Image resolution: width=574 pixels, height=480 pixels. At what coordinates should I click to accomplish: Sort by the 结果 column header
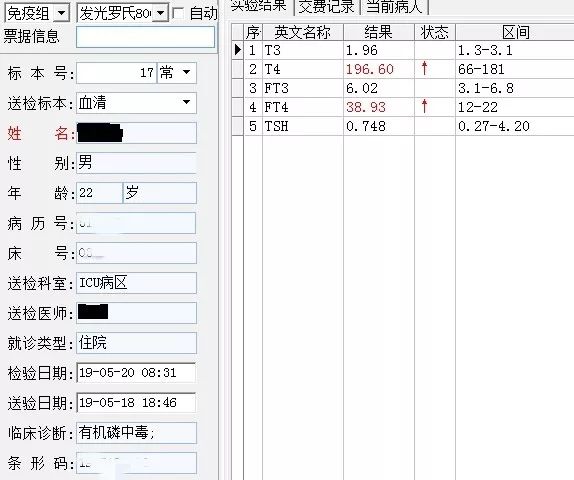379,32
